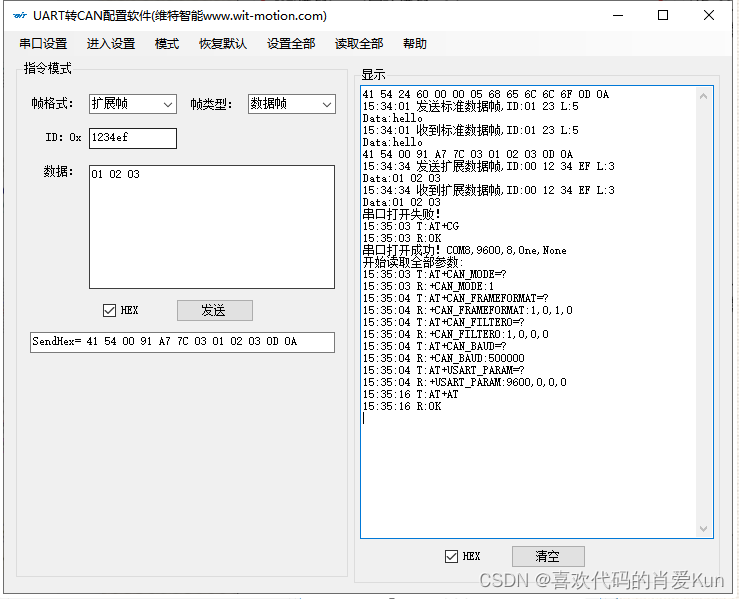739x599 pixels.
Task: Click the display log scrollbar up arrow
Action: pyautogui.click(x=704, y=96)
